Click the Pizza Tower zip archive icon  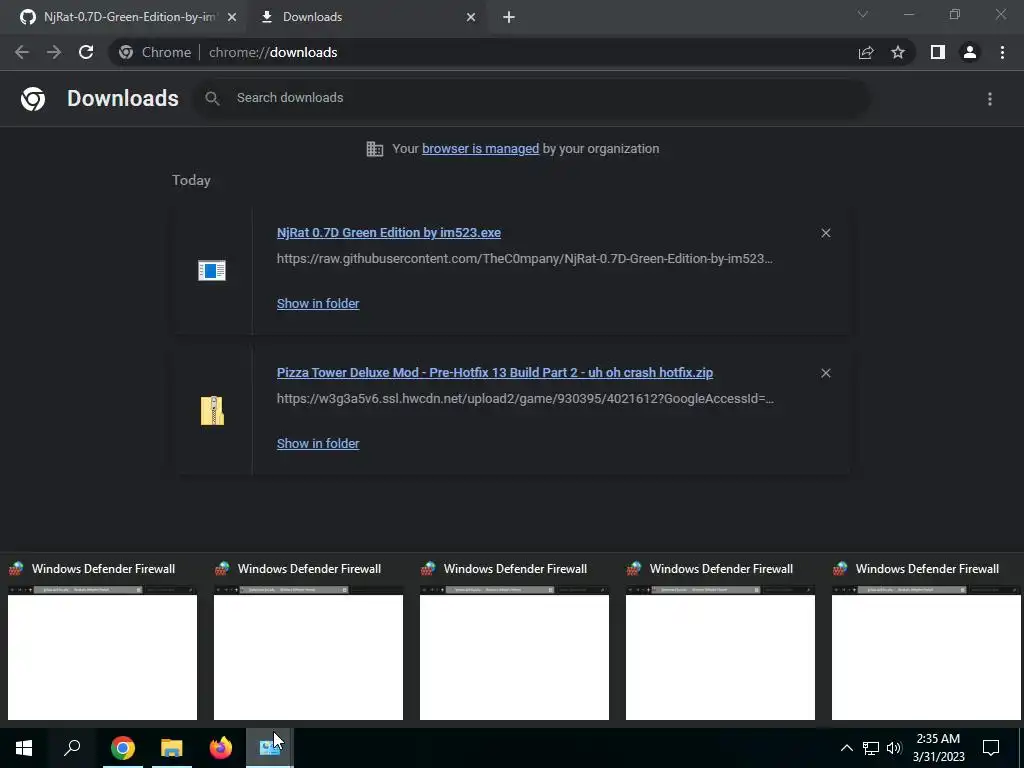click(x=212, y=411)
